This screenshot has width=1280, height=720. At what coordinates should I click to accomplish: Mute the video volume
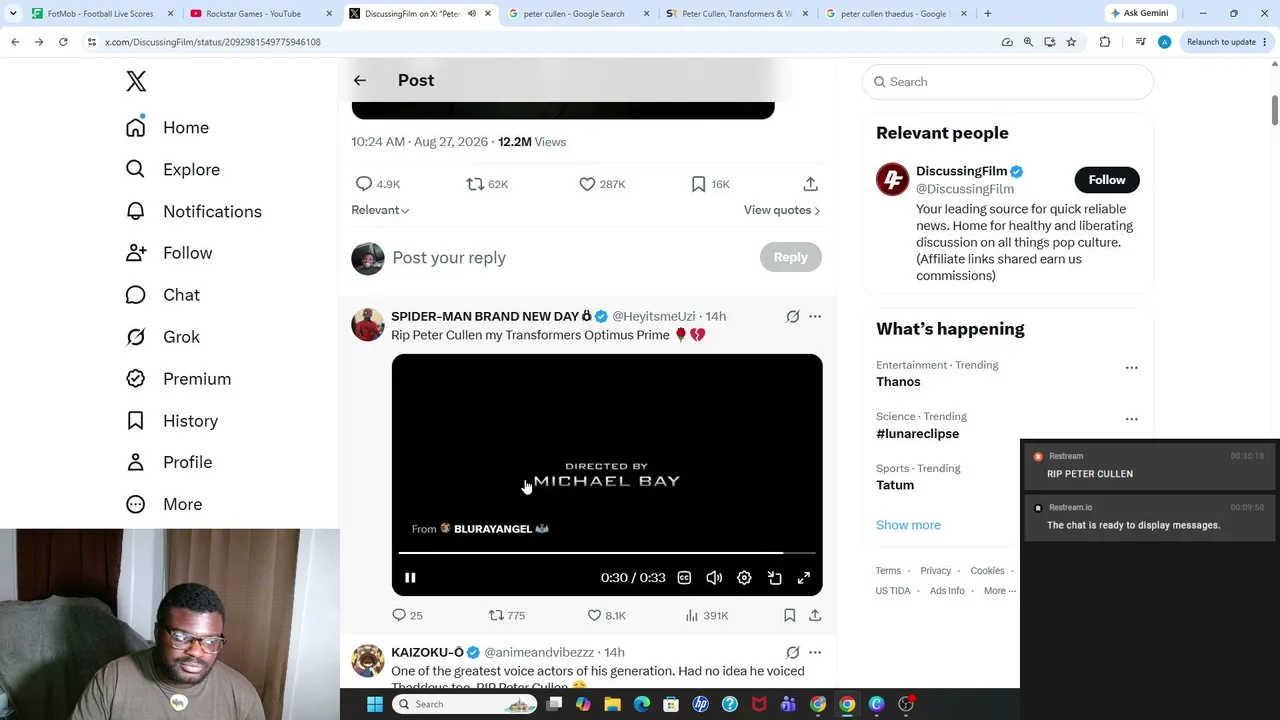[714, 578]
